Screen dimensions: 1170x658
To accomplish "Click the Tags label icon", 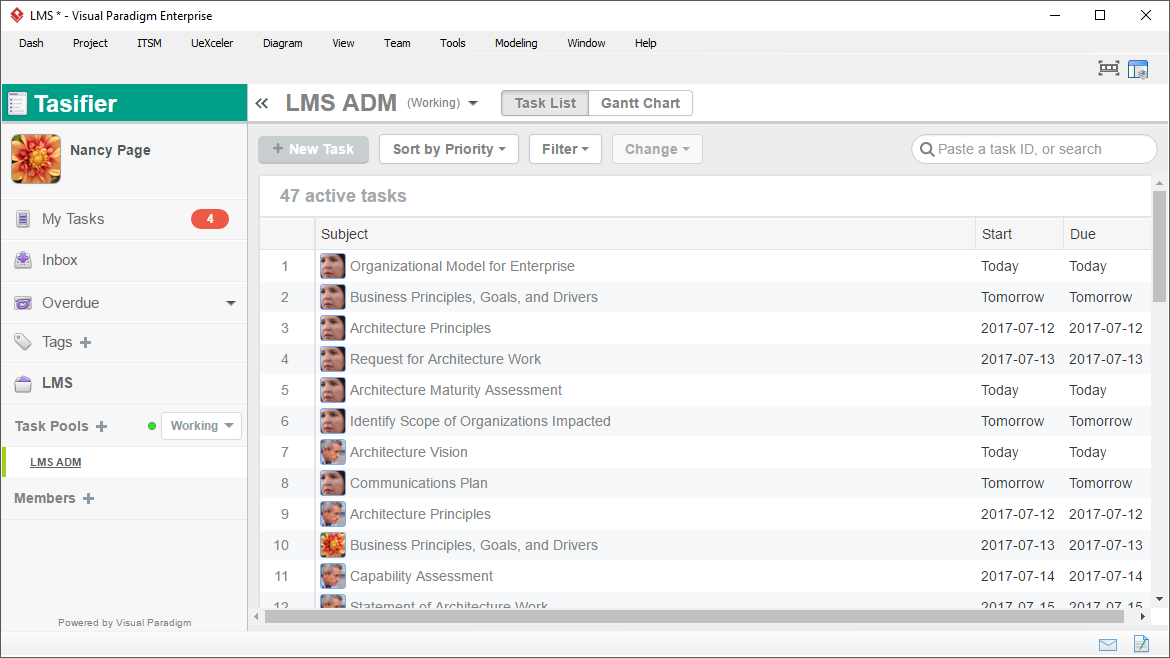I will (x=23, y=342).
